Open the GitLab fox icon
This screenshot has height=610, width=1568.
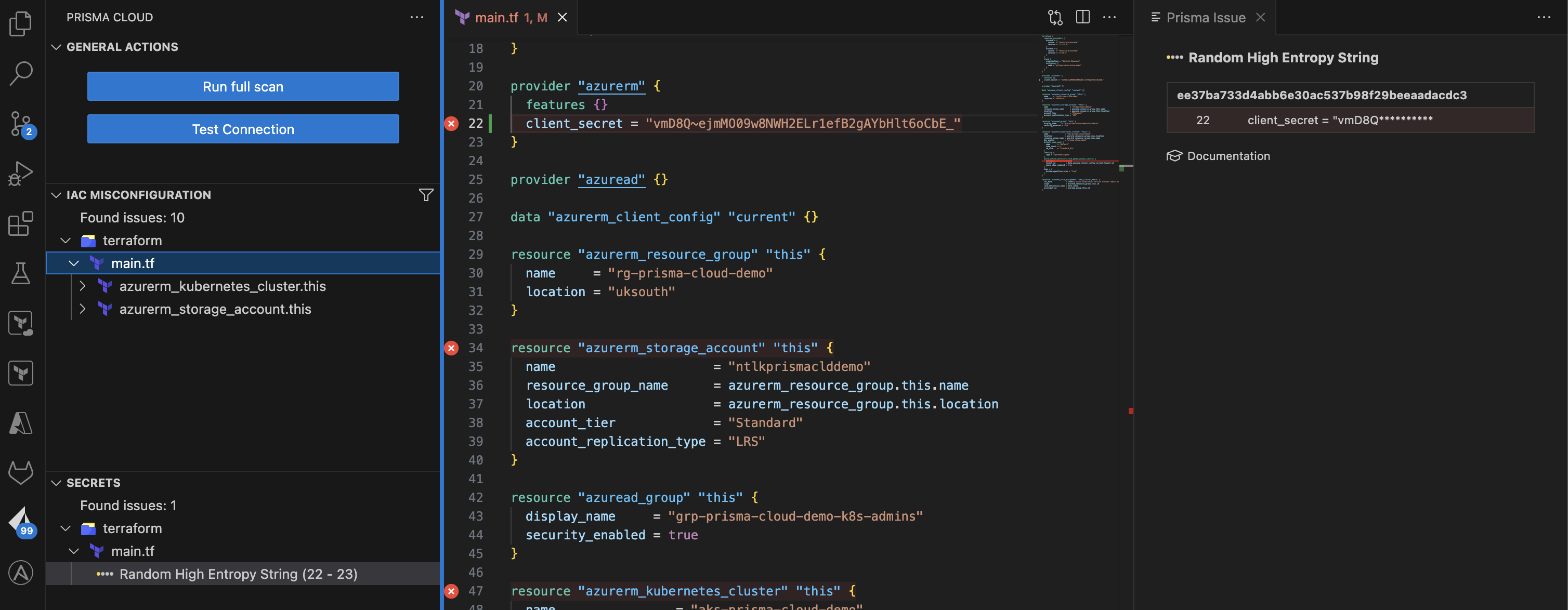click(x=21, y=472)
